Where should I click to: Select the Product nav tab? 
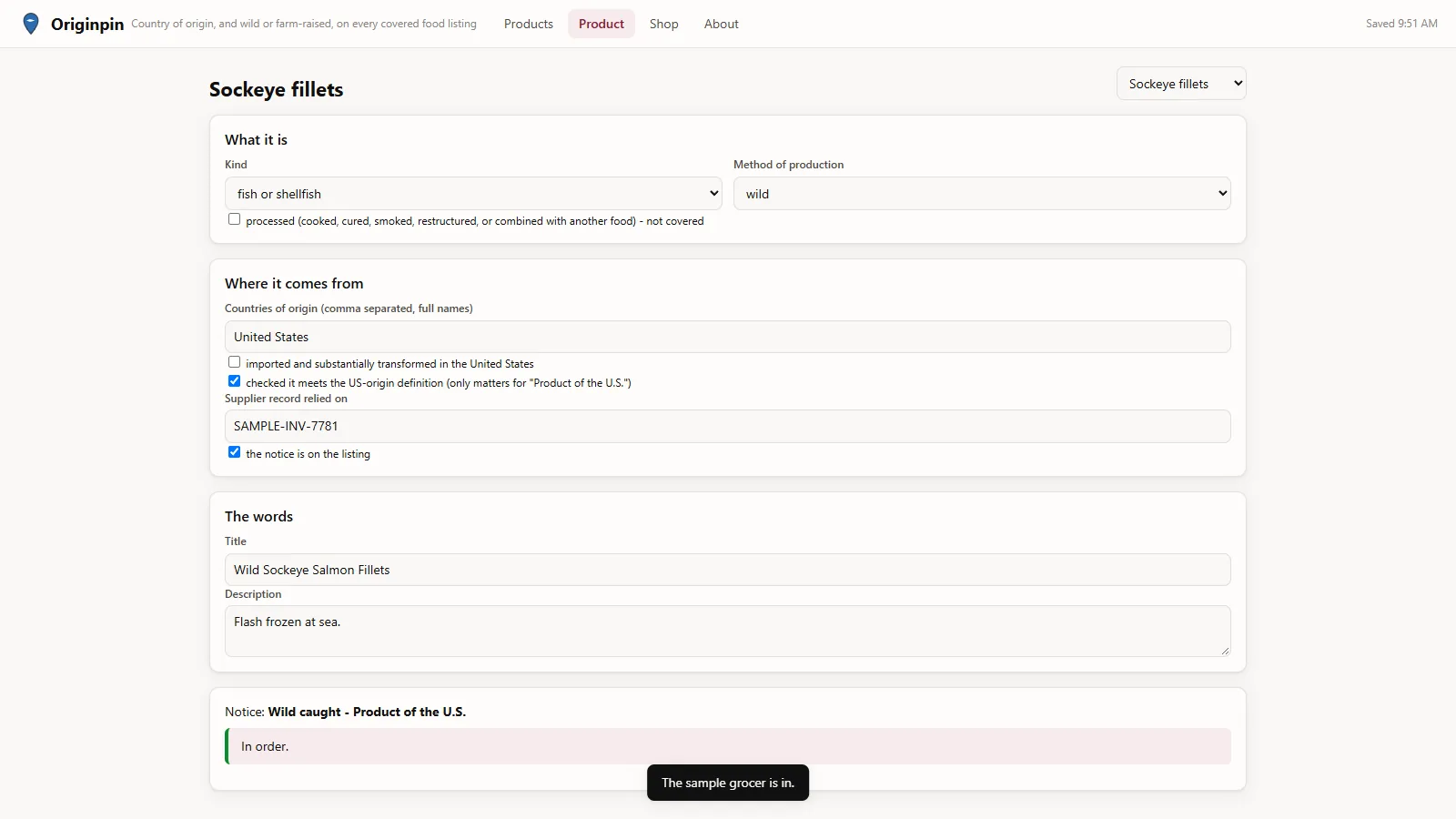[x=602, y=24]
